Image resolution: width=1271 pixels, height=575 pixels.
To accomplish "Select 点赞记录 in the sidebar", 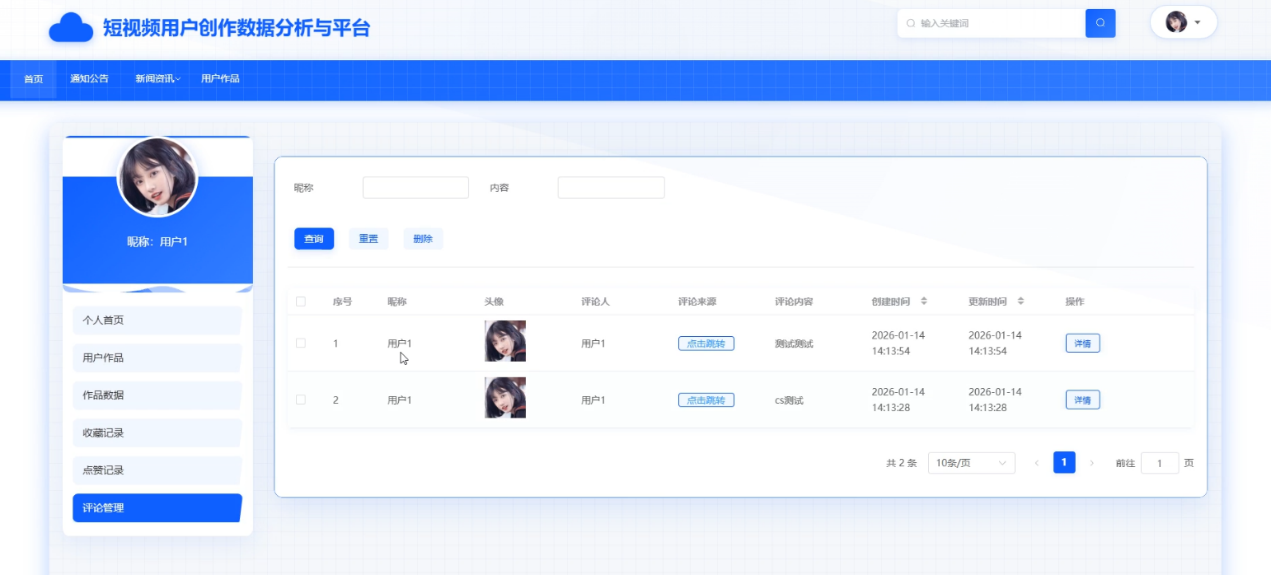I will tap(157, 470).
